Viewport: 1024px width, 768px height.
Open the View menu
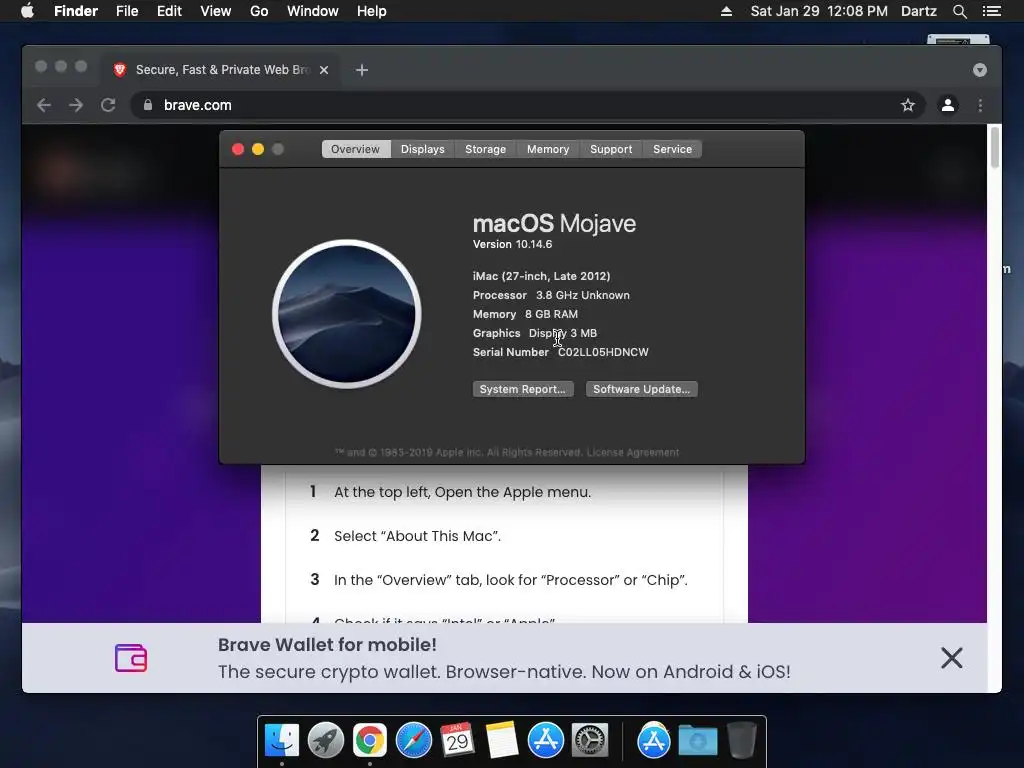coord(216,11)
